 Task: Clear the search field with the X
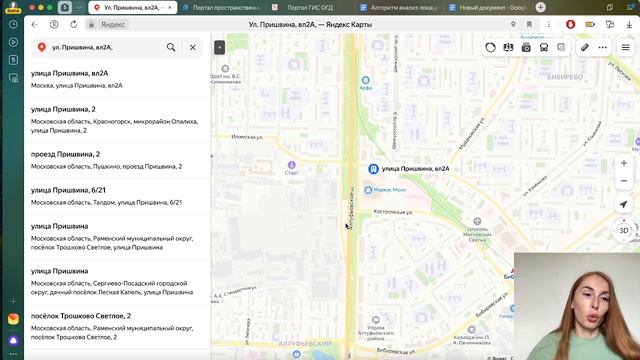(x=193, y=47)
